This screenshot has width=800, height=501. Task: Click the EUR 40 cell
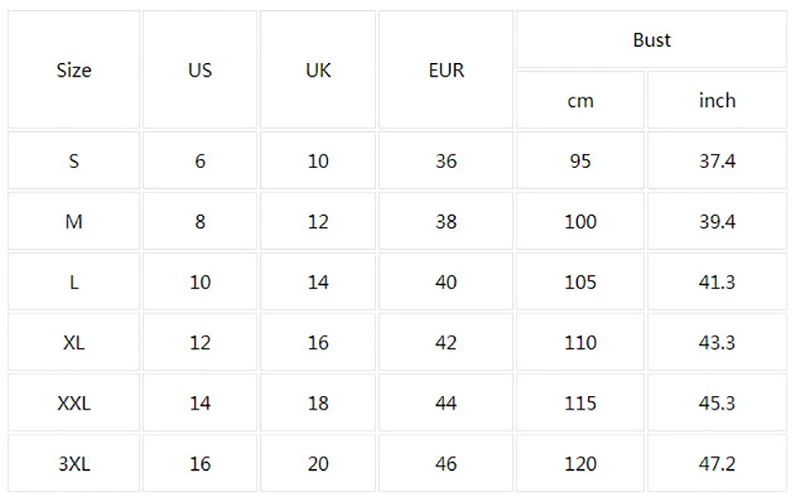pyautogui.click(x=446, y=282)
